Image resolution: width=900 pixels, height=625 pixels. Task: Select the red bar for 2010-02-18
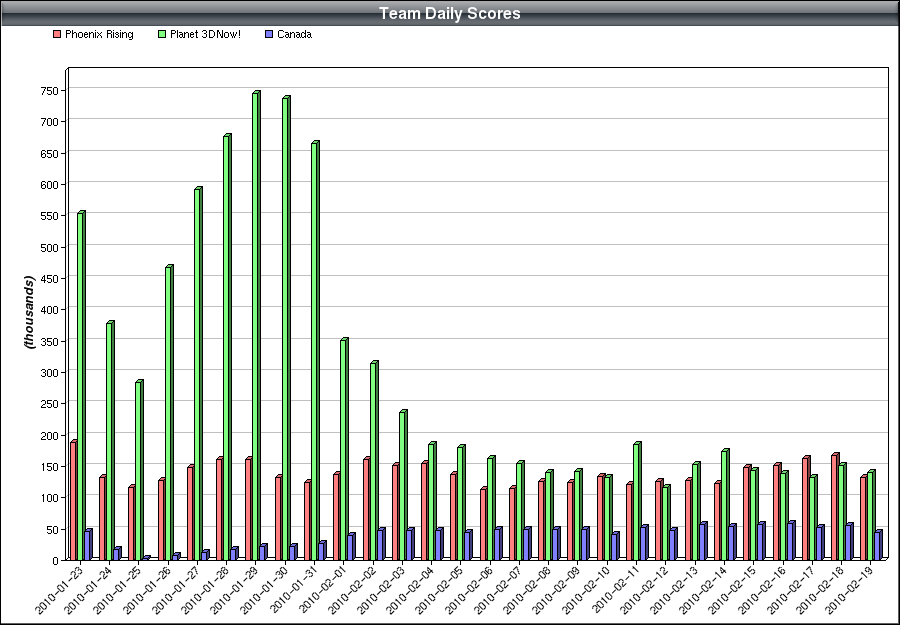click(835, 506)
